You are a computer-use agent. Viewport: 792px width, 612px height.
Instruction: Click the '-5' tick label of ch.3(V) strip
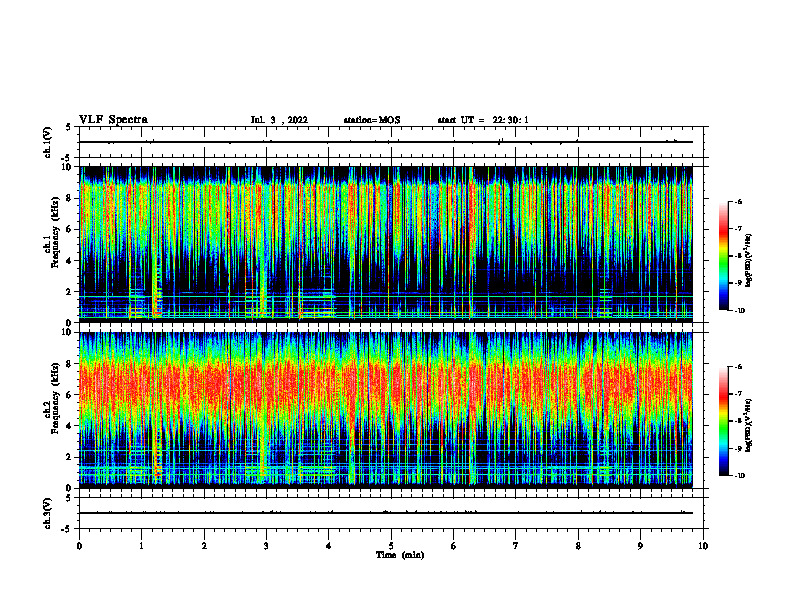click(x=68, y=529)
